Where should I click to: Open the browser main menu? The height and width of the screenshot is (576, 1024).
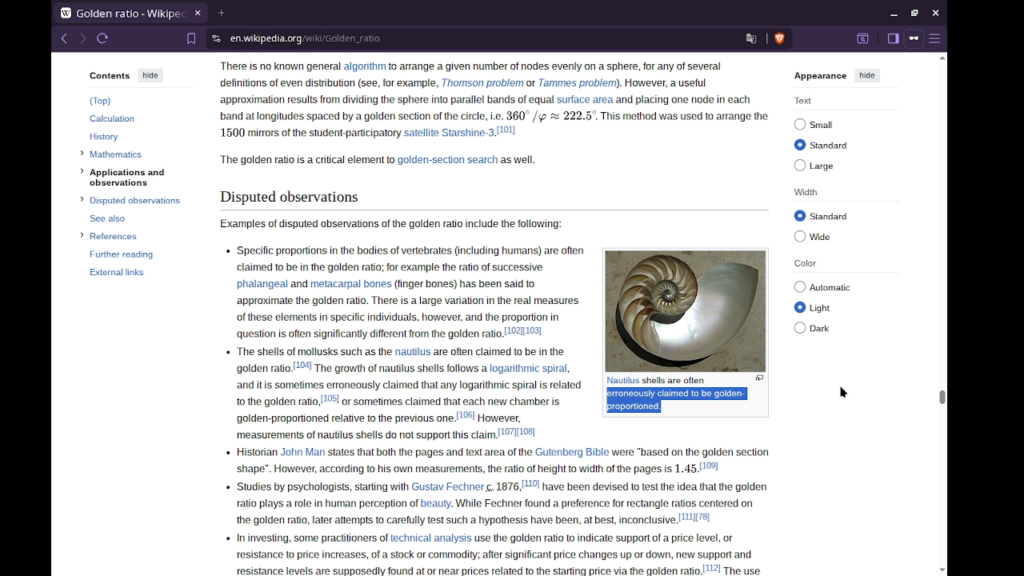coord(935,39)
